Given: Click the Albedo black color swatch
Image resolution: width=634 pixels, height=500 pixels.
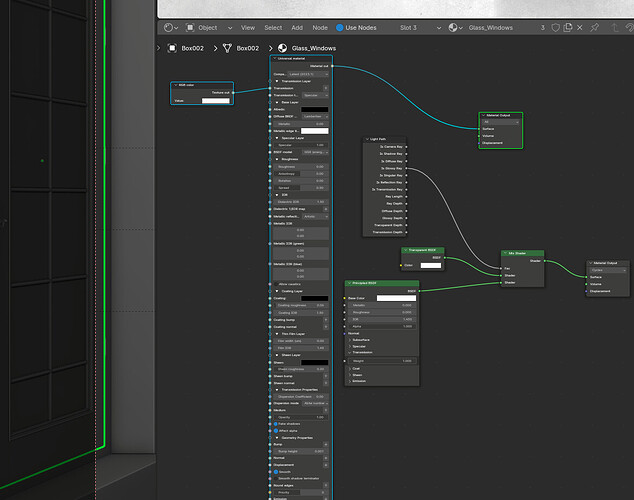Looking at the screenshot, I should click(315, 110).
